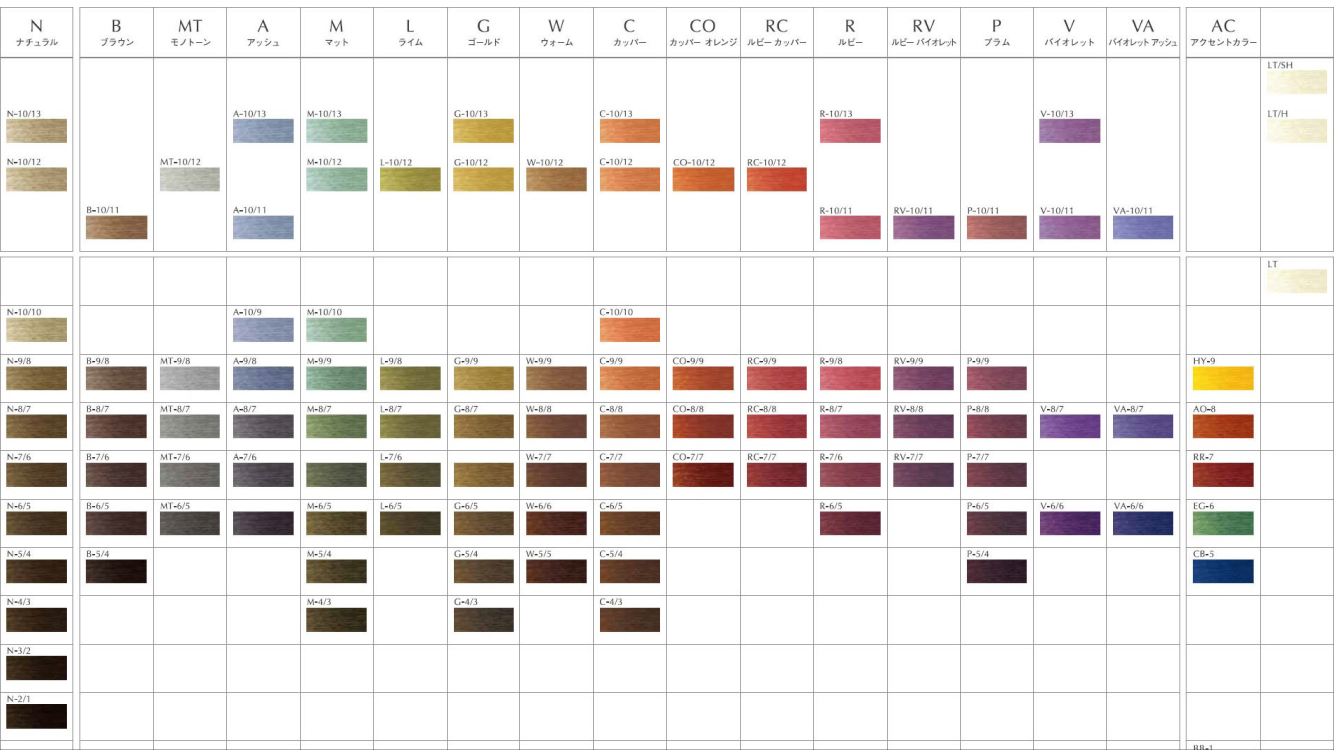Choose the W-10/12 warm swatch
The image size is (1334, 750).
(556, 179)
